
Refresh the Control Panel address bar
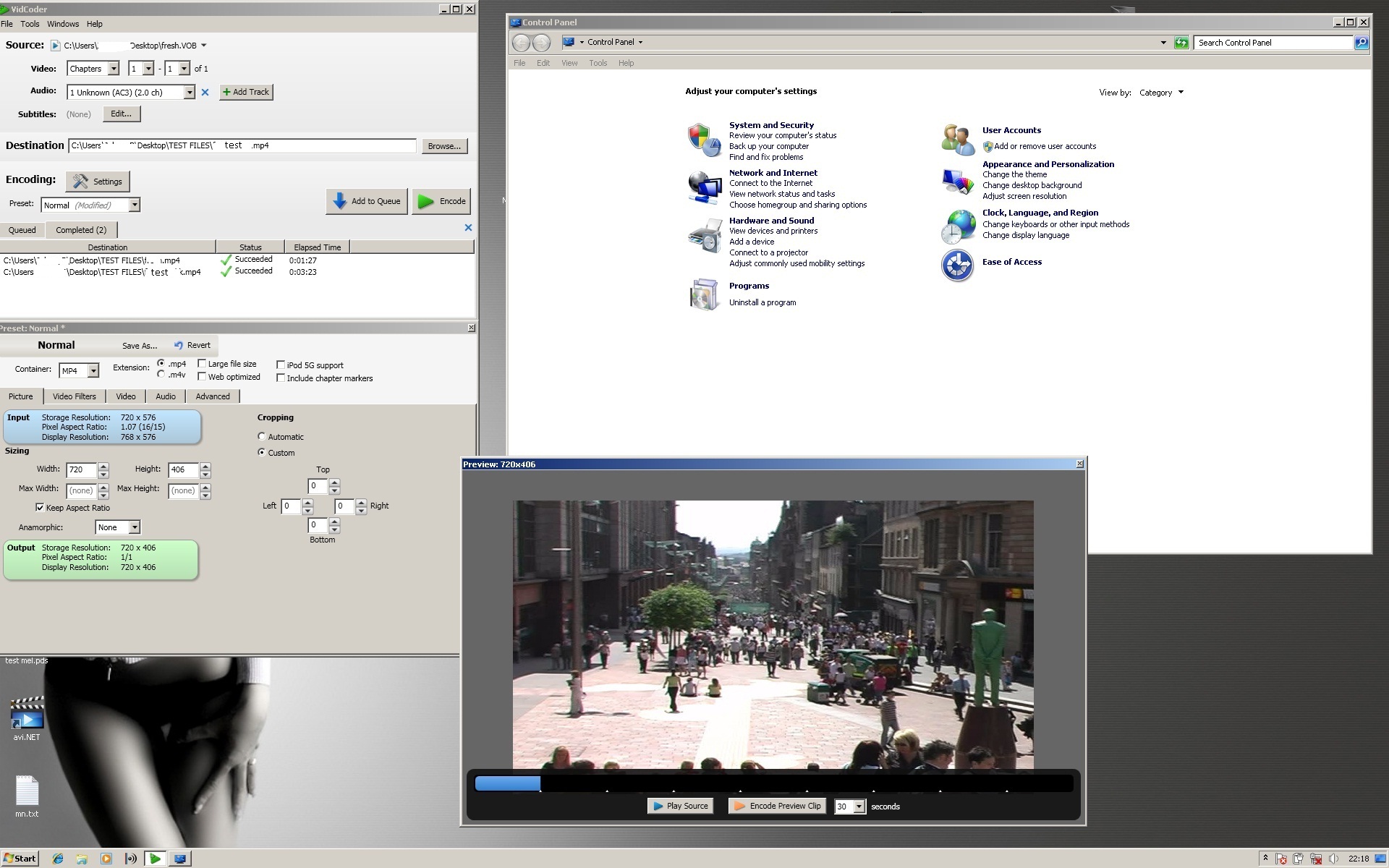1181,43
